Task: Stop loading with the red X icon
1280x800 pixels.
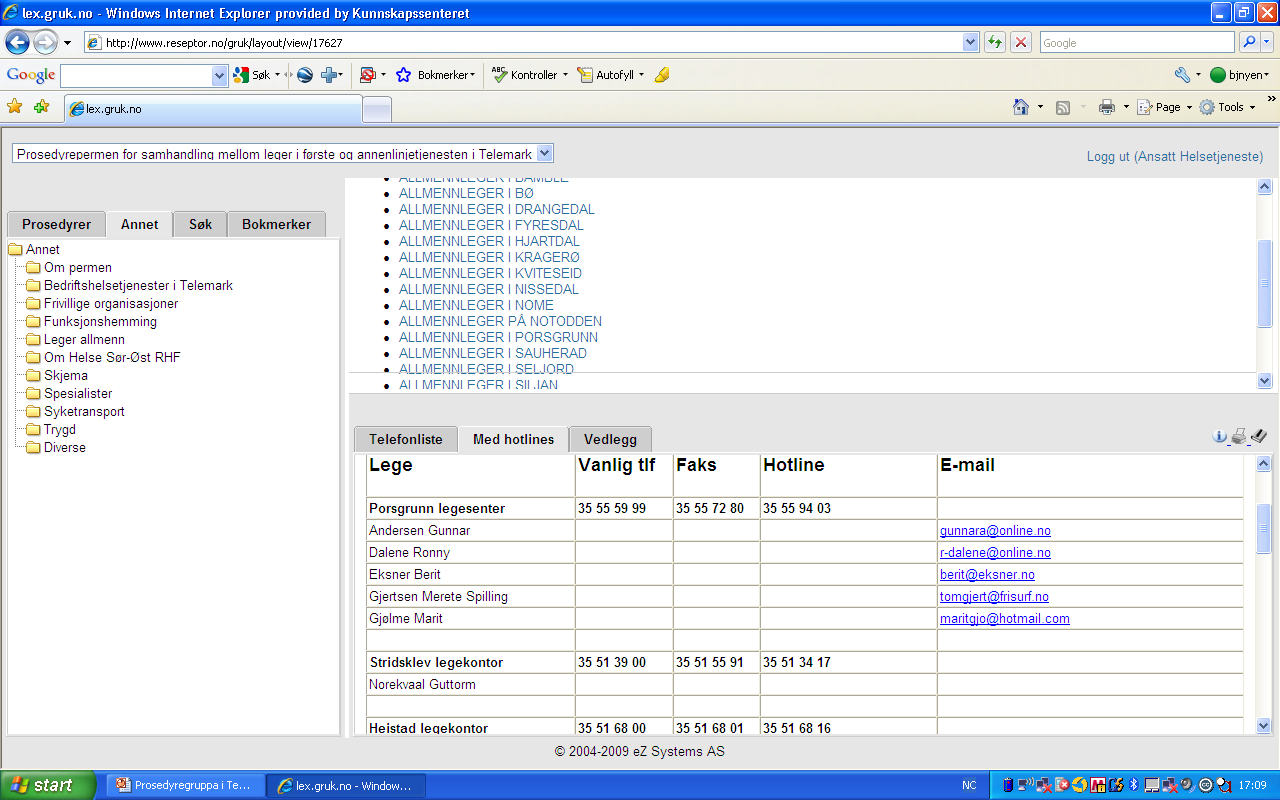Action: pos(1021,42)
